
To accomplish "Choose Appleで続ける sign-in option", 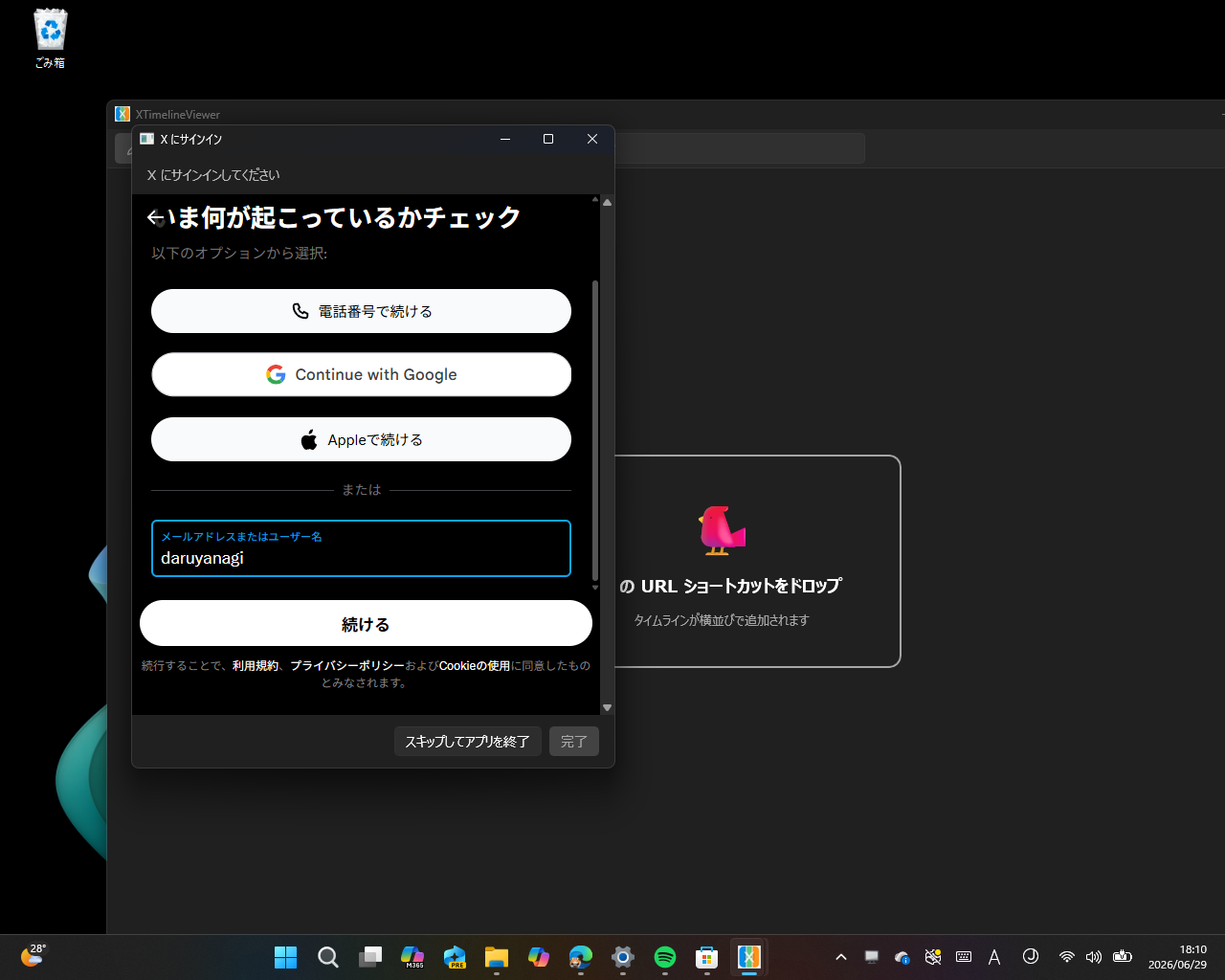I will (x=361, y=439).
